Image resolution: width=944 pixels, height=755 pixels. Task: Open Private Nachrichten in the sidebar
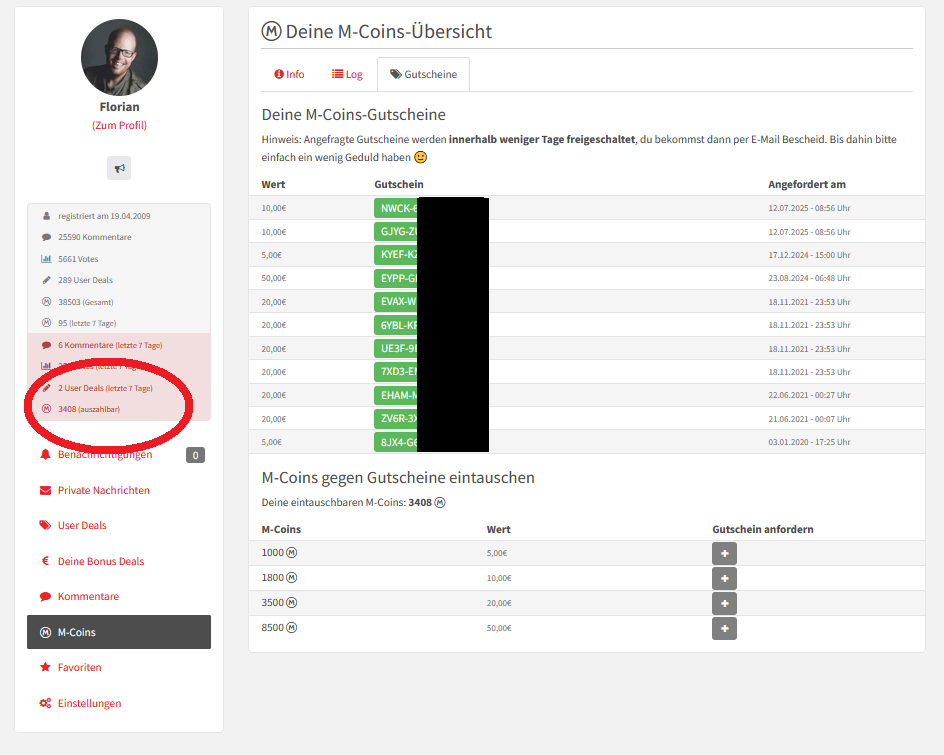[x=103, y=490]
